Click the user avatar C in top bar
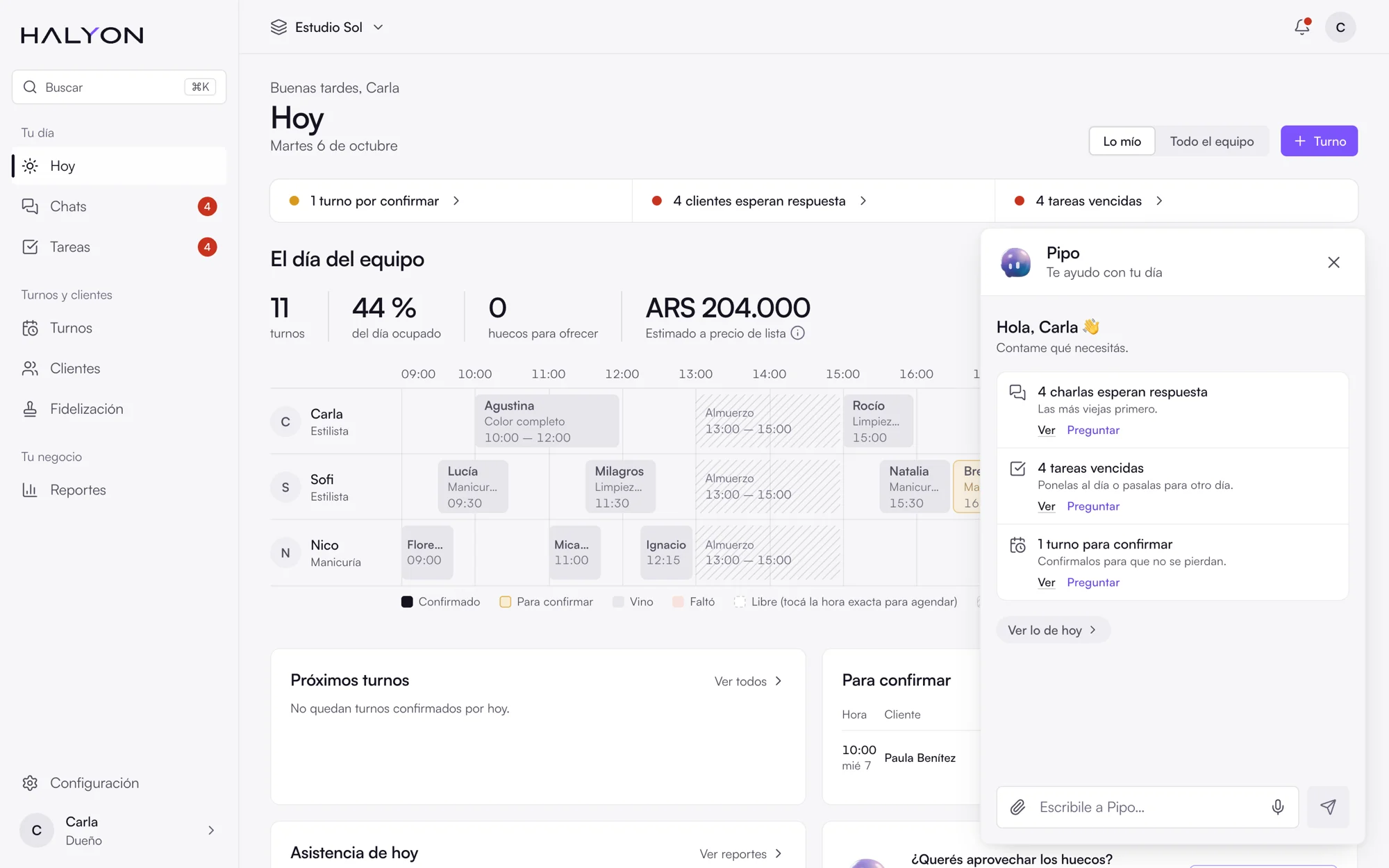 point(1340,27)
